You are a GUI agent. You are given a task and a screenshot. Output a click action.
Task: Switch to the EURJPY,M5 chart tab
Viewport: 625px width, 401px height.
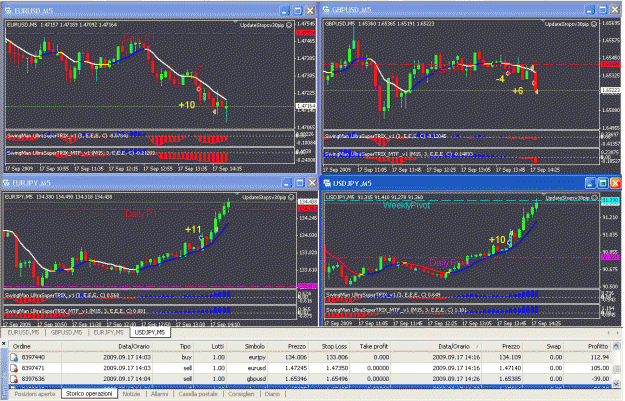coord(108,332)
